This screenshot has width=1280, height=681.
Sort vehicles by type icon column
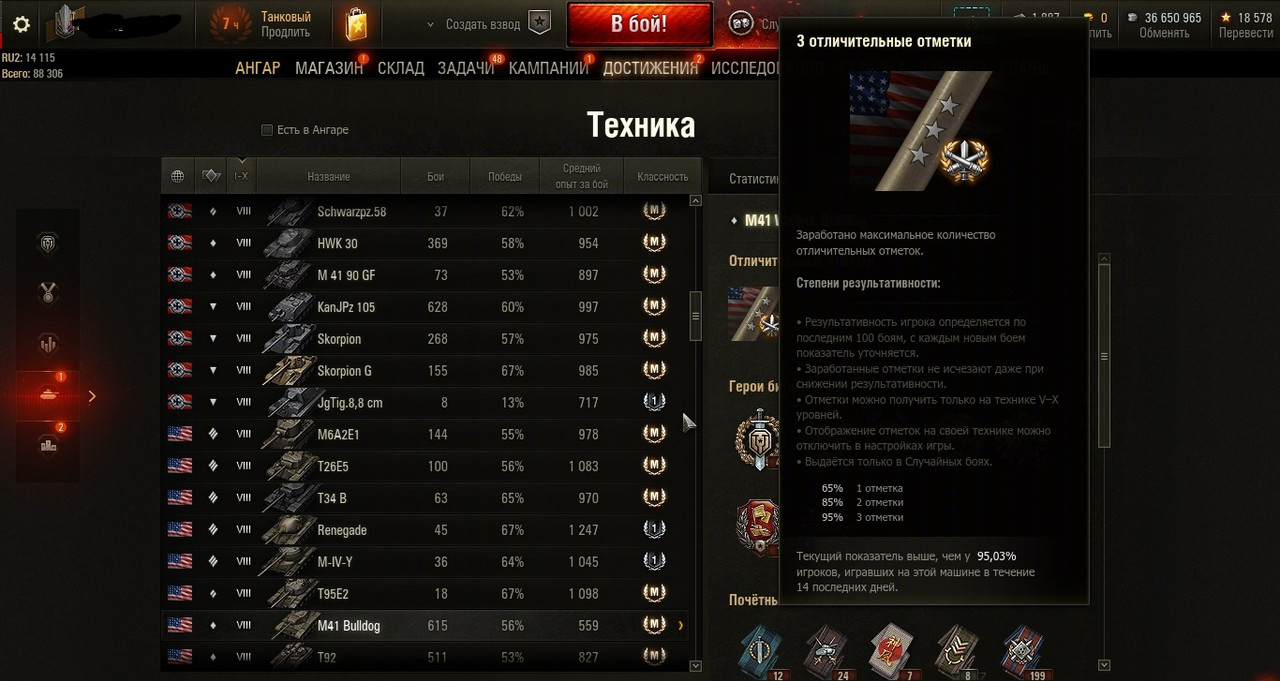(x=210, y=176)
